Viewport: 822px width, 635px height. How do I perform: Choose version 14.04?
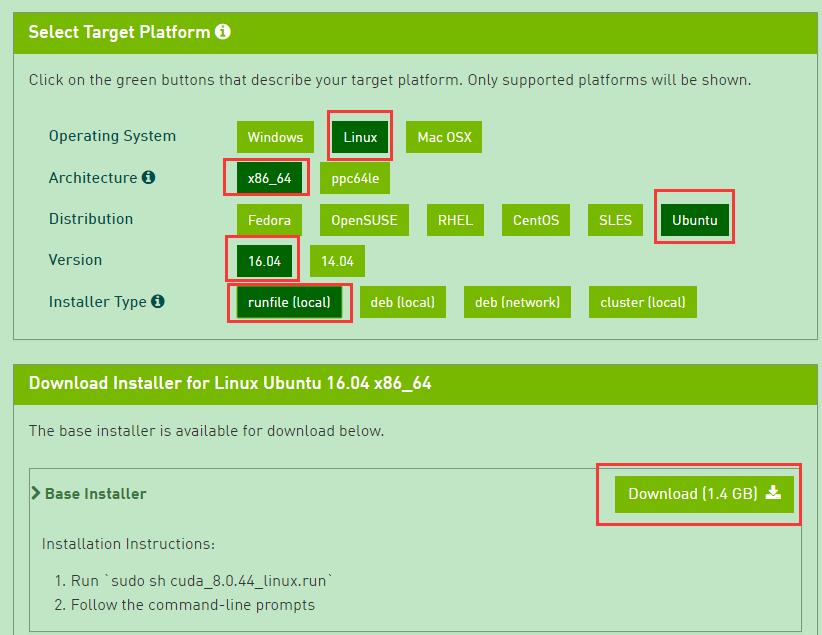click(x=337, y=261)
